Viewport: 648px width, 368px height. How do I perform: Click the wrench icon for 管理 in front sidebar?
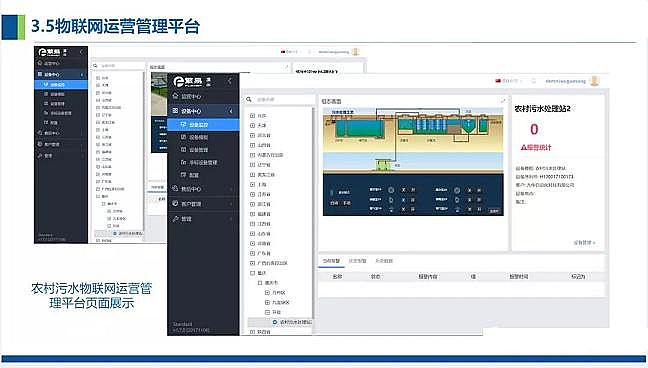pos(175,219)
